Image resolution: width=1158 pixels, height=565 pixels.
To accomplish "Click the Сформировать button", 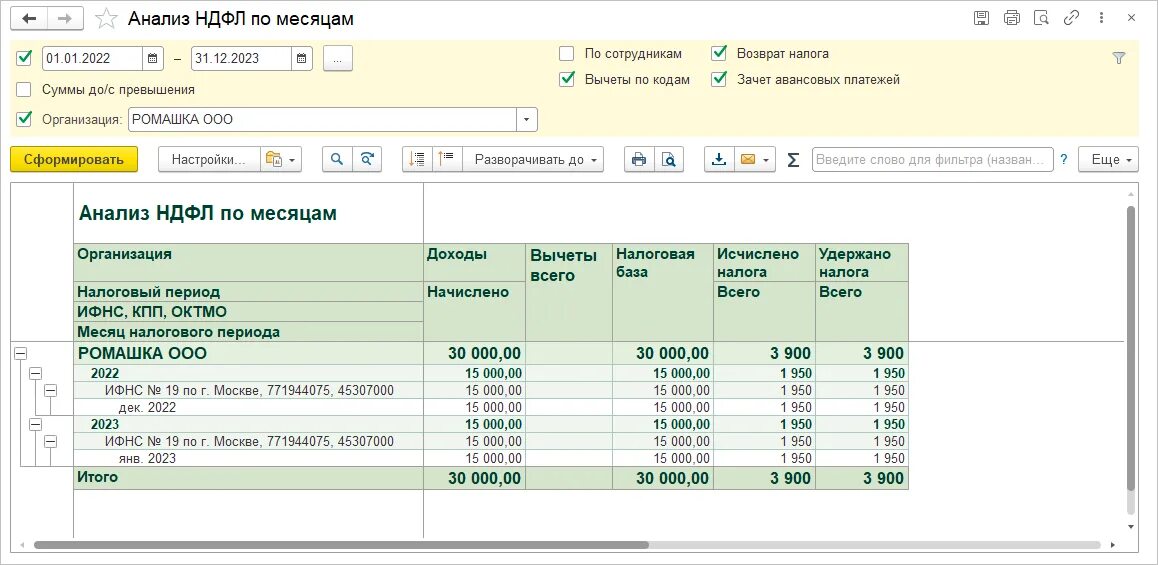I will 74,160.
